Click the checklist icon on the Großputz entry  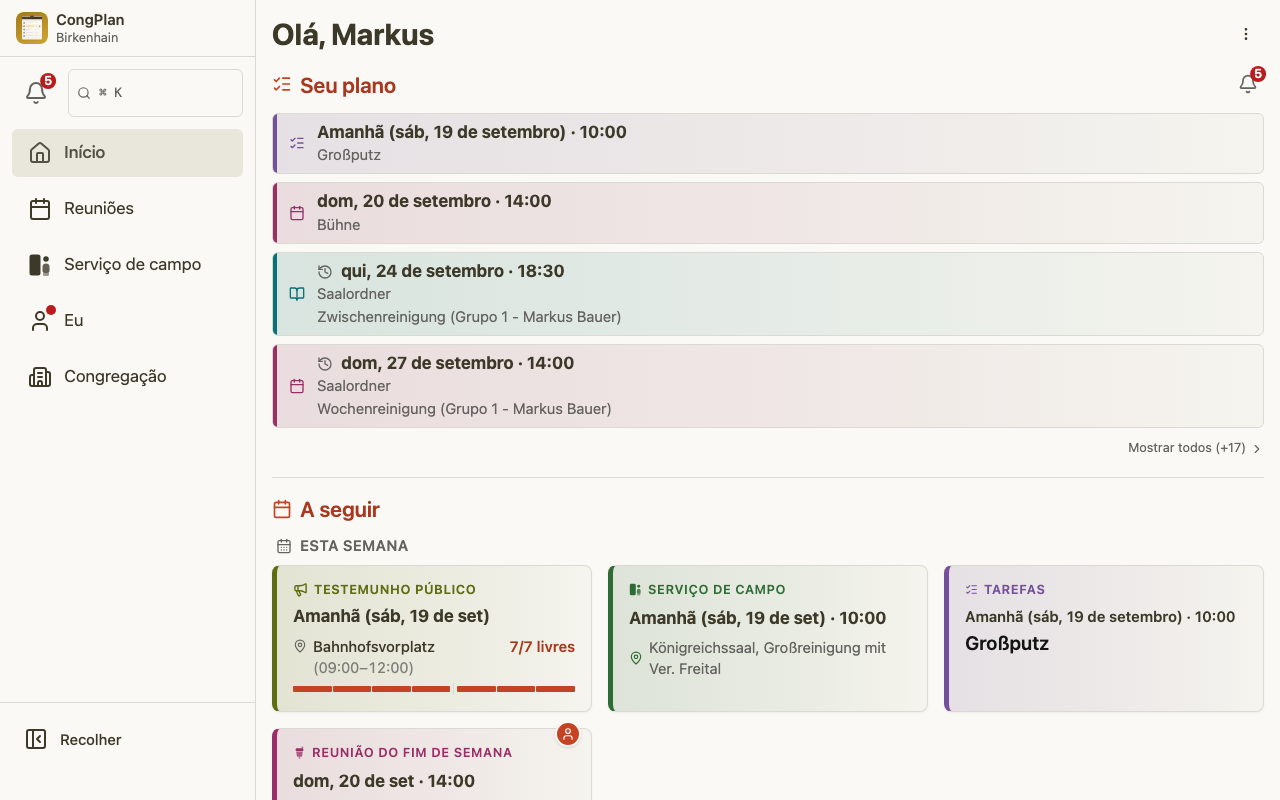tap(297, 143)
